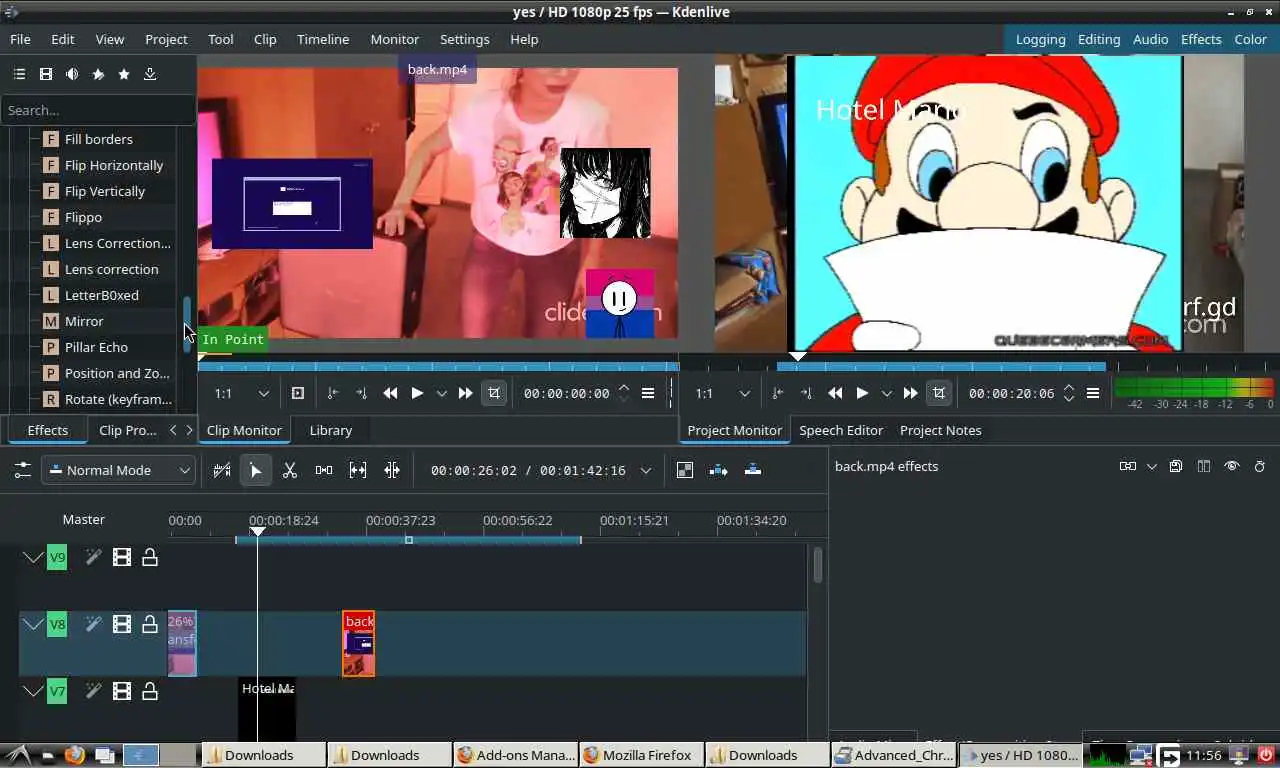Switch to the Color workspace layout
The height and width of the screenshot is (768, 1280).
(x=1251, y=39)
